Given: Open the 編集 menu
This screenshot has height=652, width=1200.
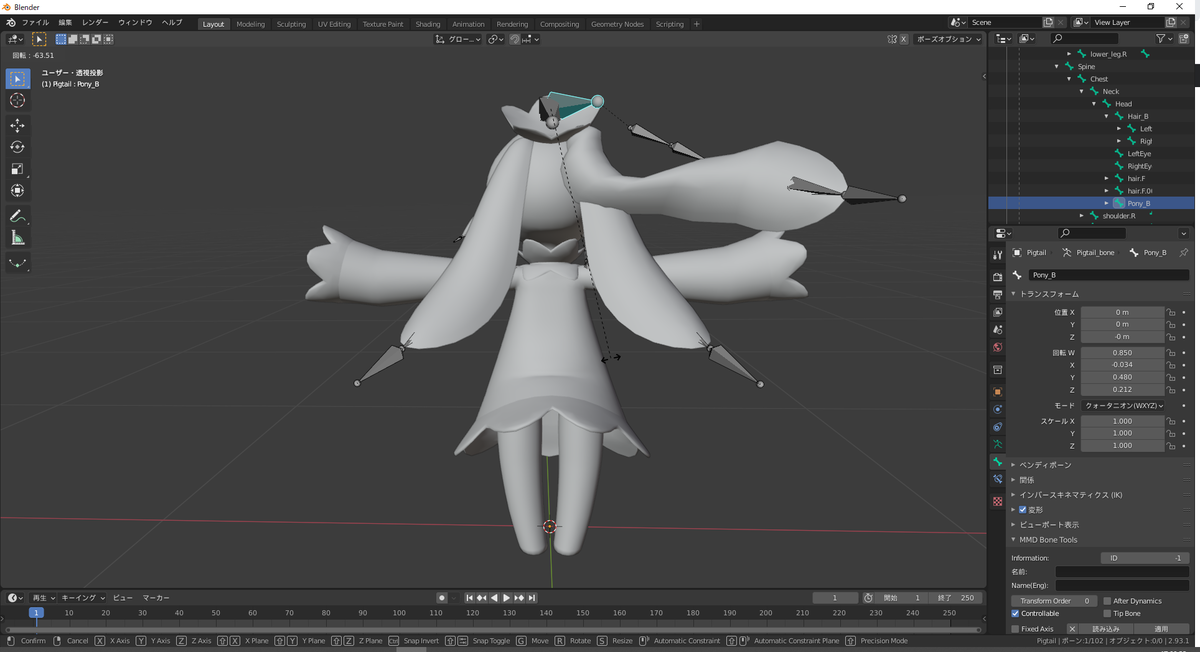Looking at the screenshot, I should tap(65, 23).
